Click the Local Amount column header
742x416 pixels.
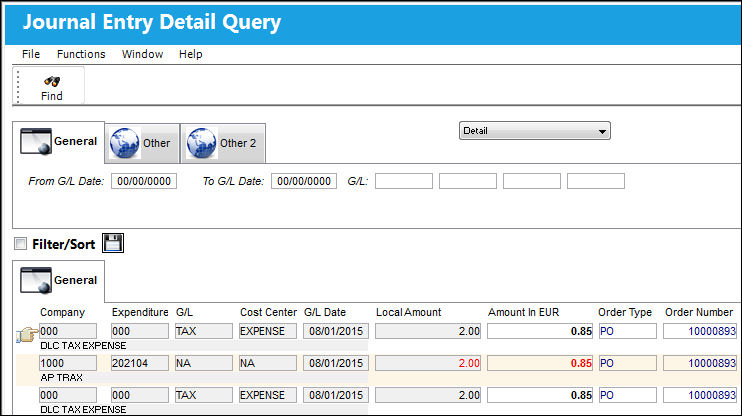[408, 312]
